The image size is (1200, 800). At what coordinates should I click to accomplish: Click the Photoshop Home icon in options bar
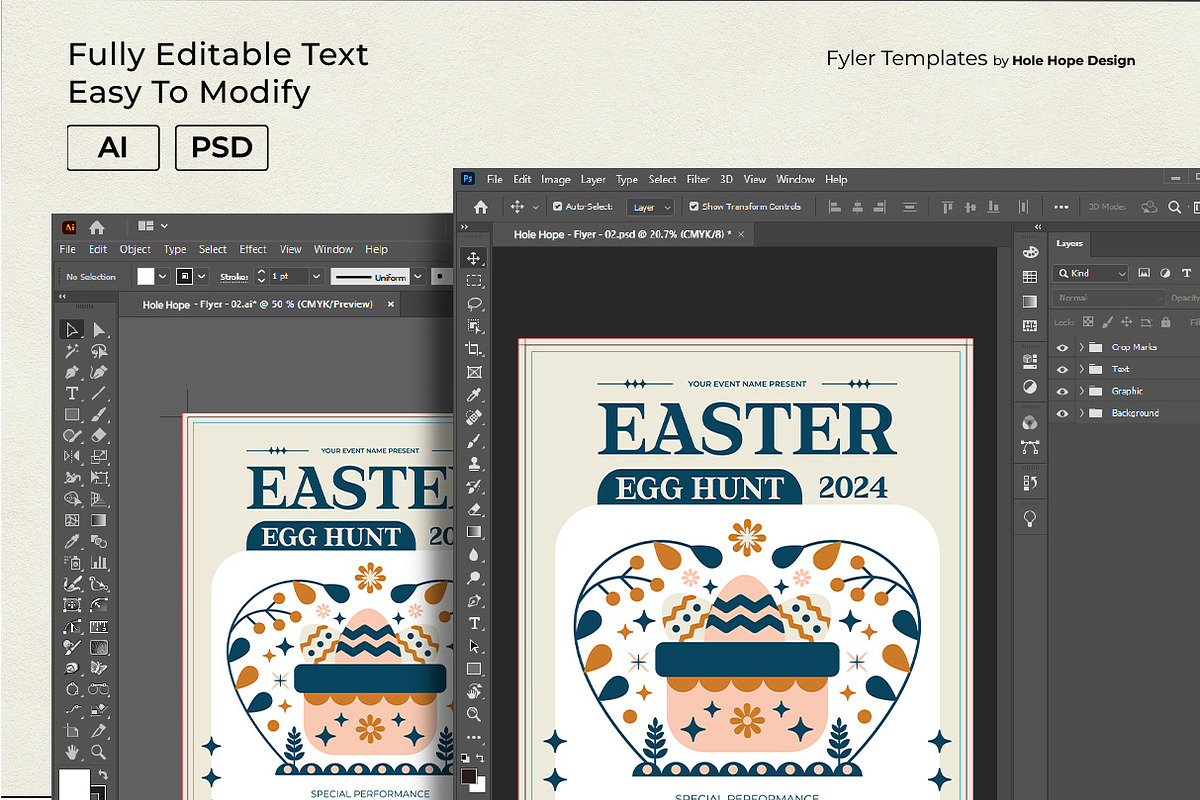(480, 207)
